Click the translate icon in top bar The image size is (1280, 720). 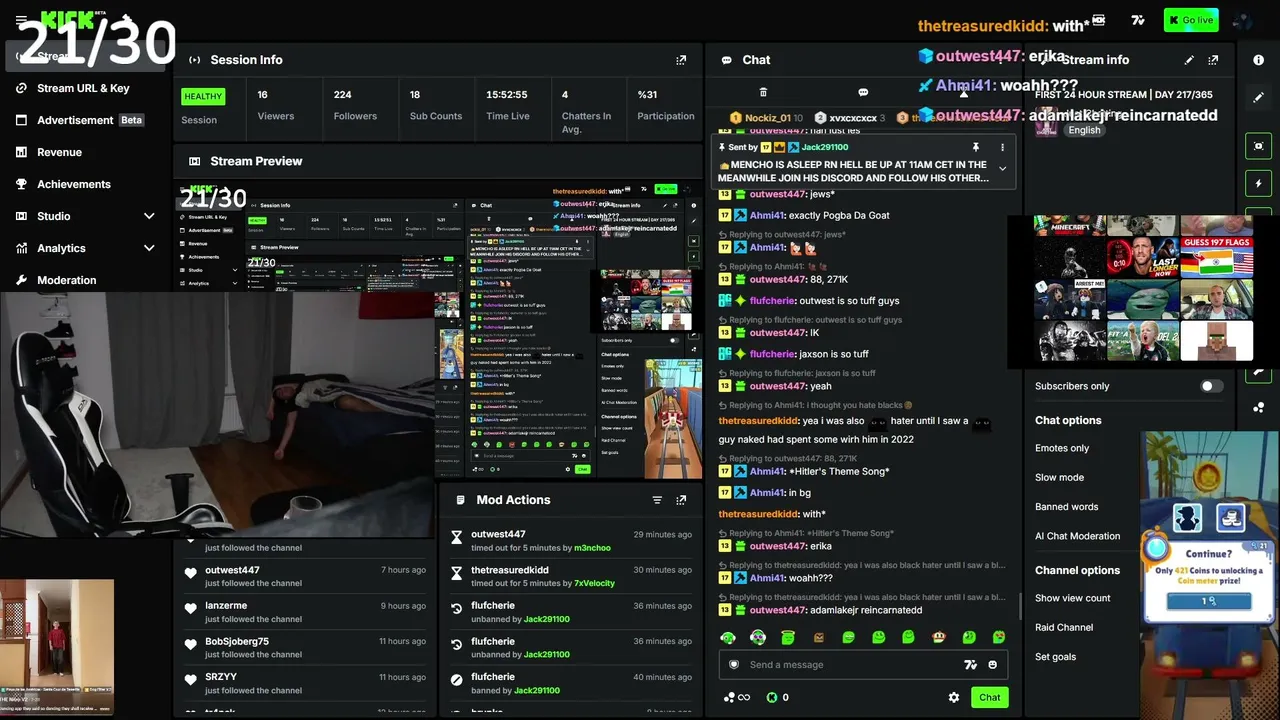(1138, 20)
